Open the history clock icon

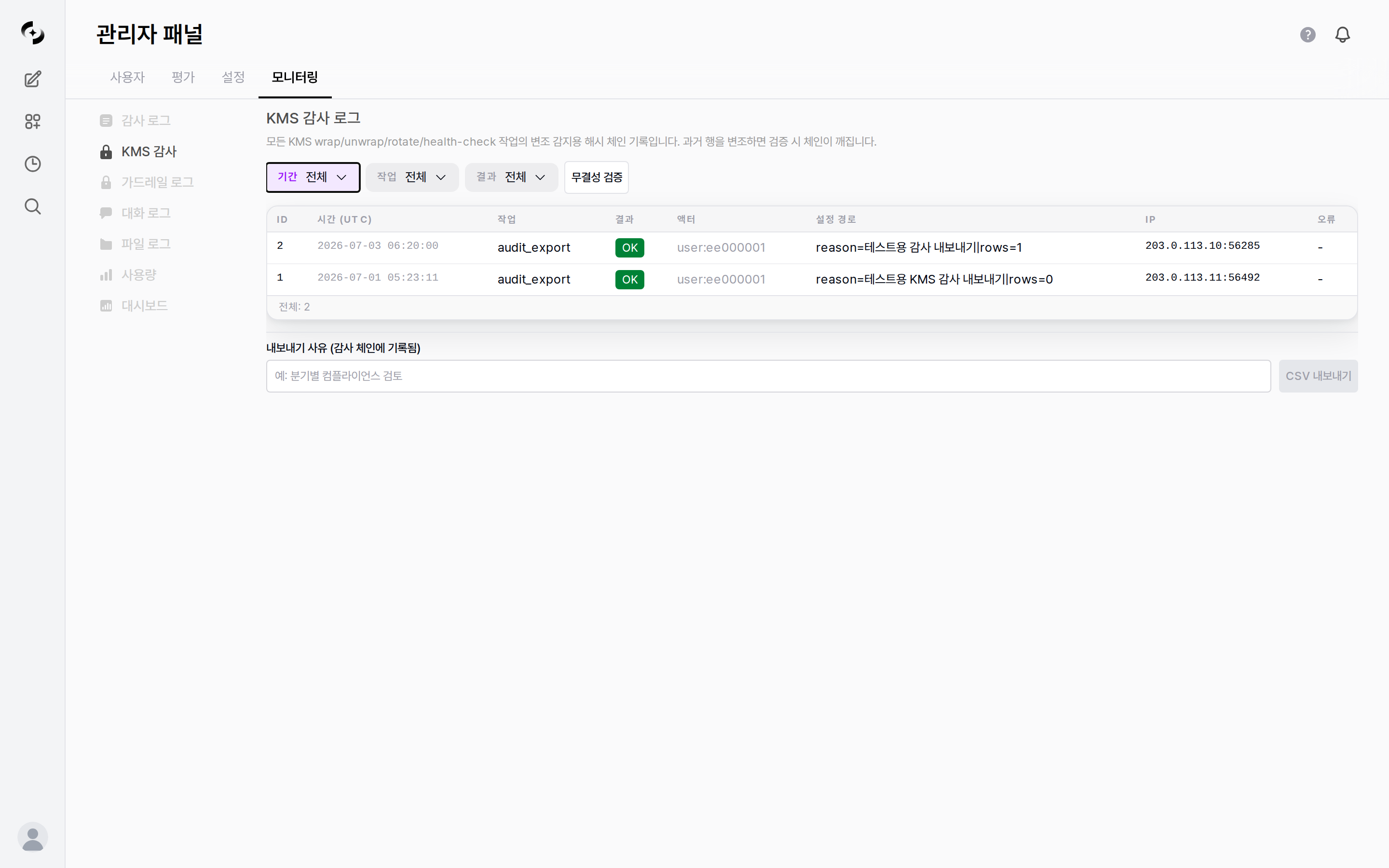[33, 163]
